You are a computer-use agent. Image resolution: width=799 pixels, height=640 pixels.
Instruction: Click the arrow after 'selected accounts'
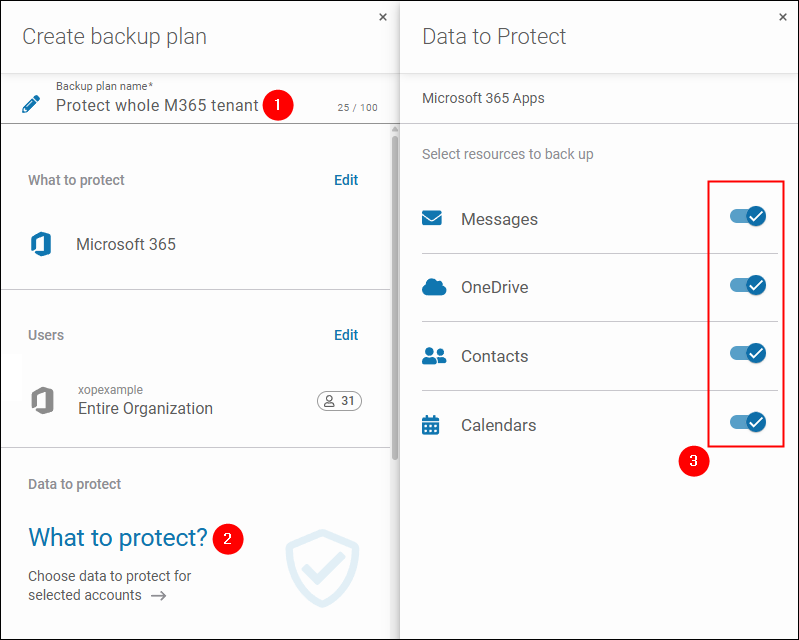coord(159,595)
